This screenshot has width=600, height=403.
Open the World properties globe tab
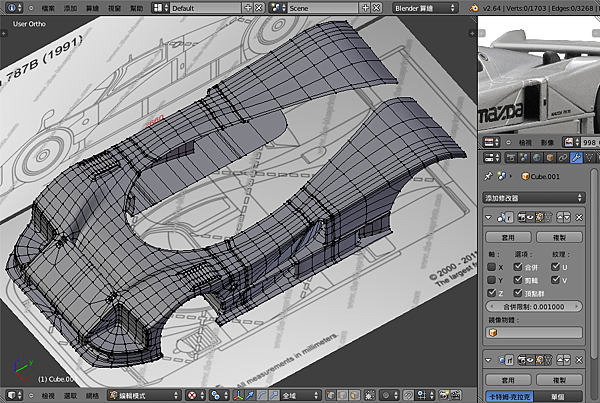point(536,157)
